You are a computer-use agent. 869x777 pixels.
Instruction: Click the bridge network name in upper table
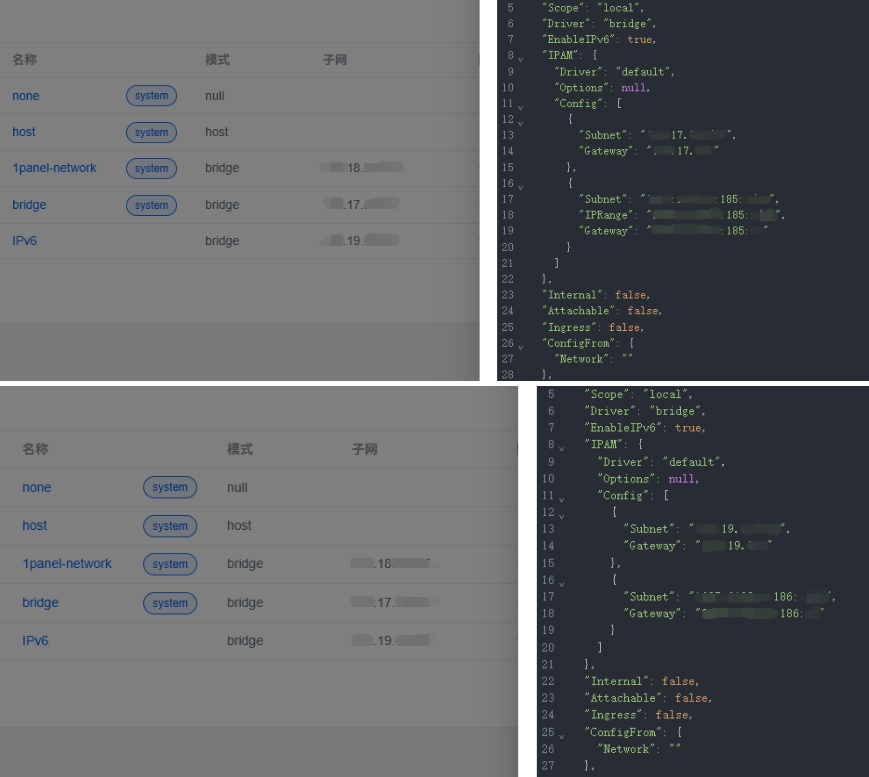(29, 205)
